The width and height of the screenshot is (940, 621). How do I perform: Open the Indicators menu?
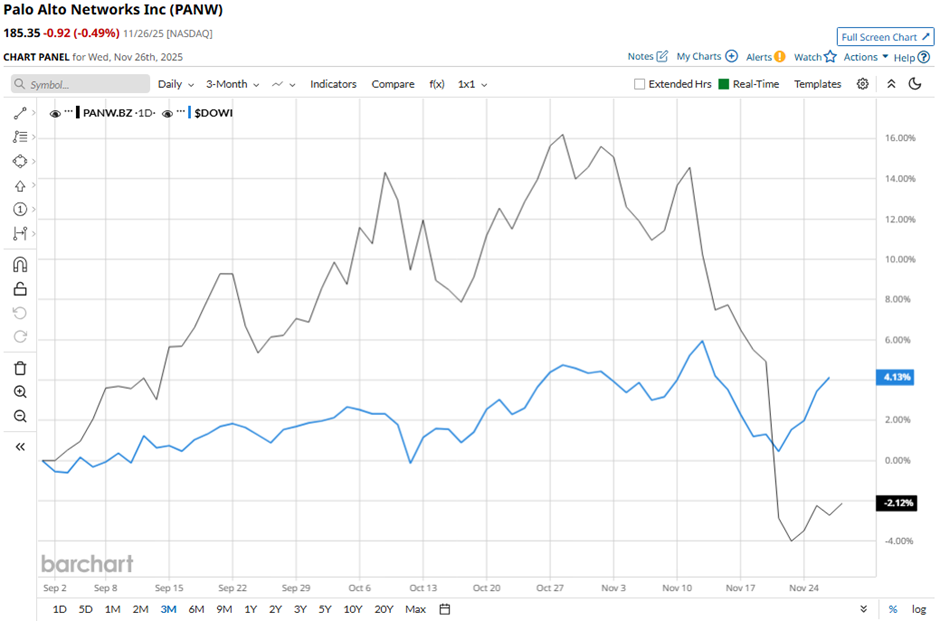pos(333,84)
